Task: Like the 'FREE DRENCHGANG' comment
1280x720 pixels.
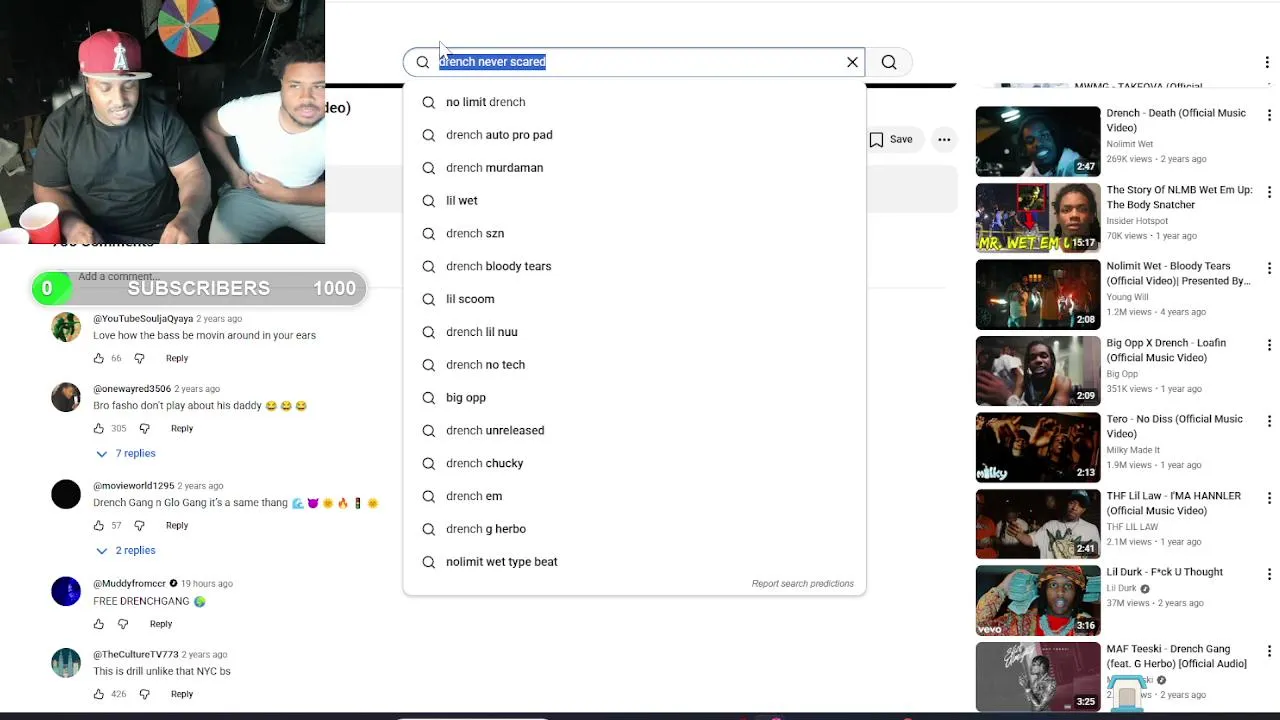Action: (x=99, y=624)
